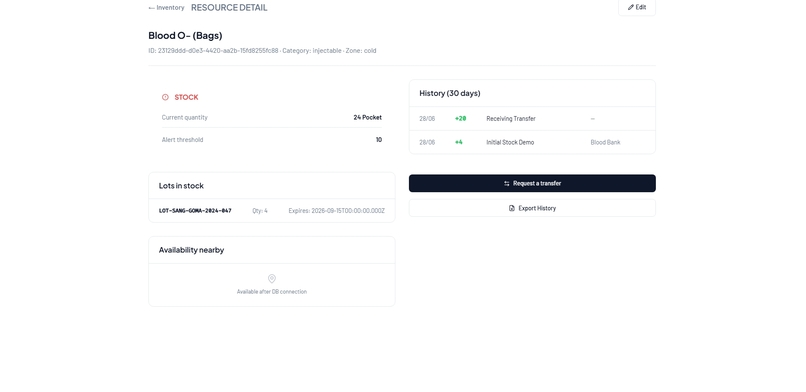Click the Qty: 4 lot value
806x392 pixels.
(x=260, y=211)
